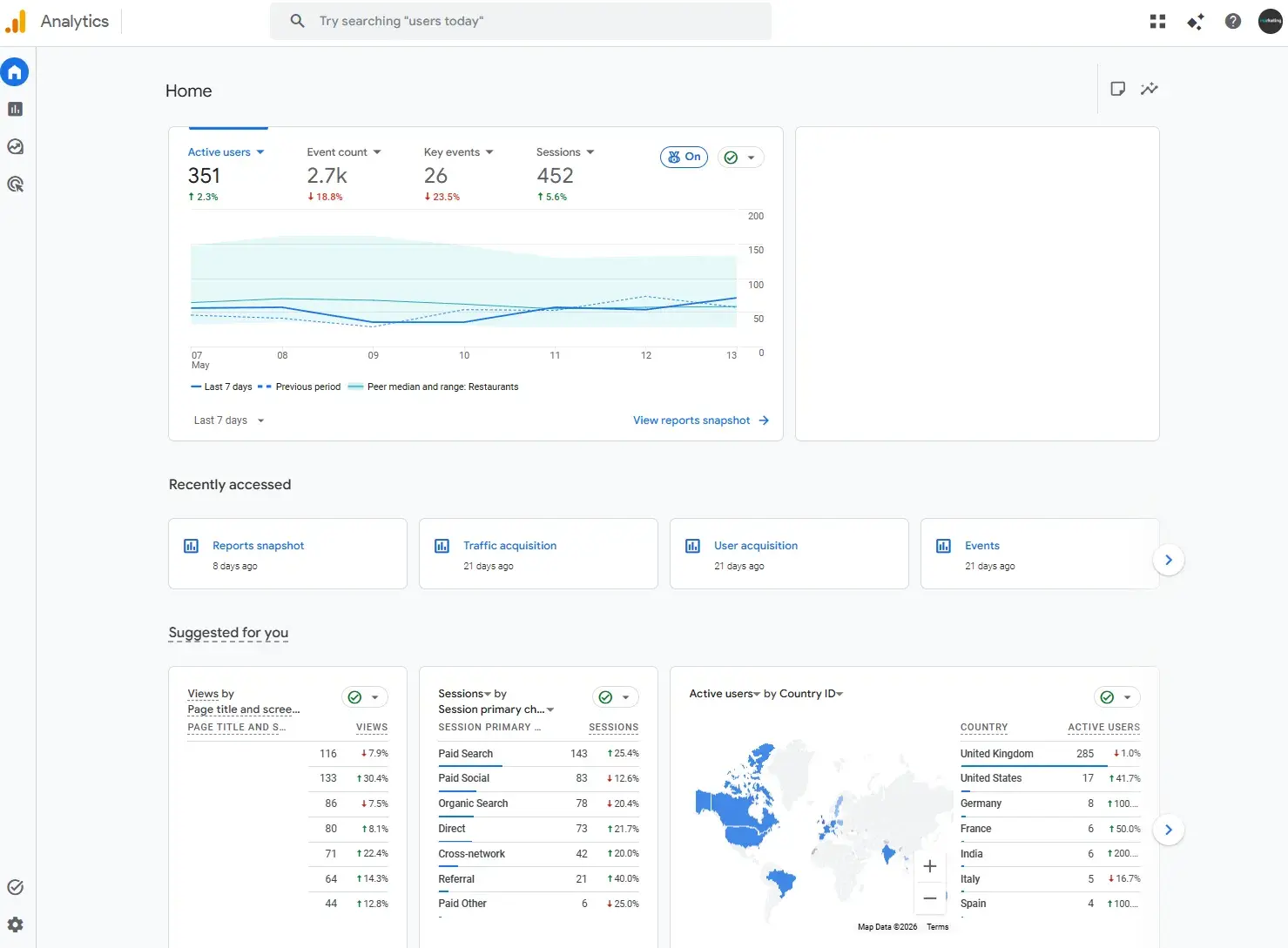Change the Country ID dimension dropdown
The width and height of the screenshot is (1288, 948).
[x=811, y=694]
